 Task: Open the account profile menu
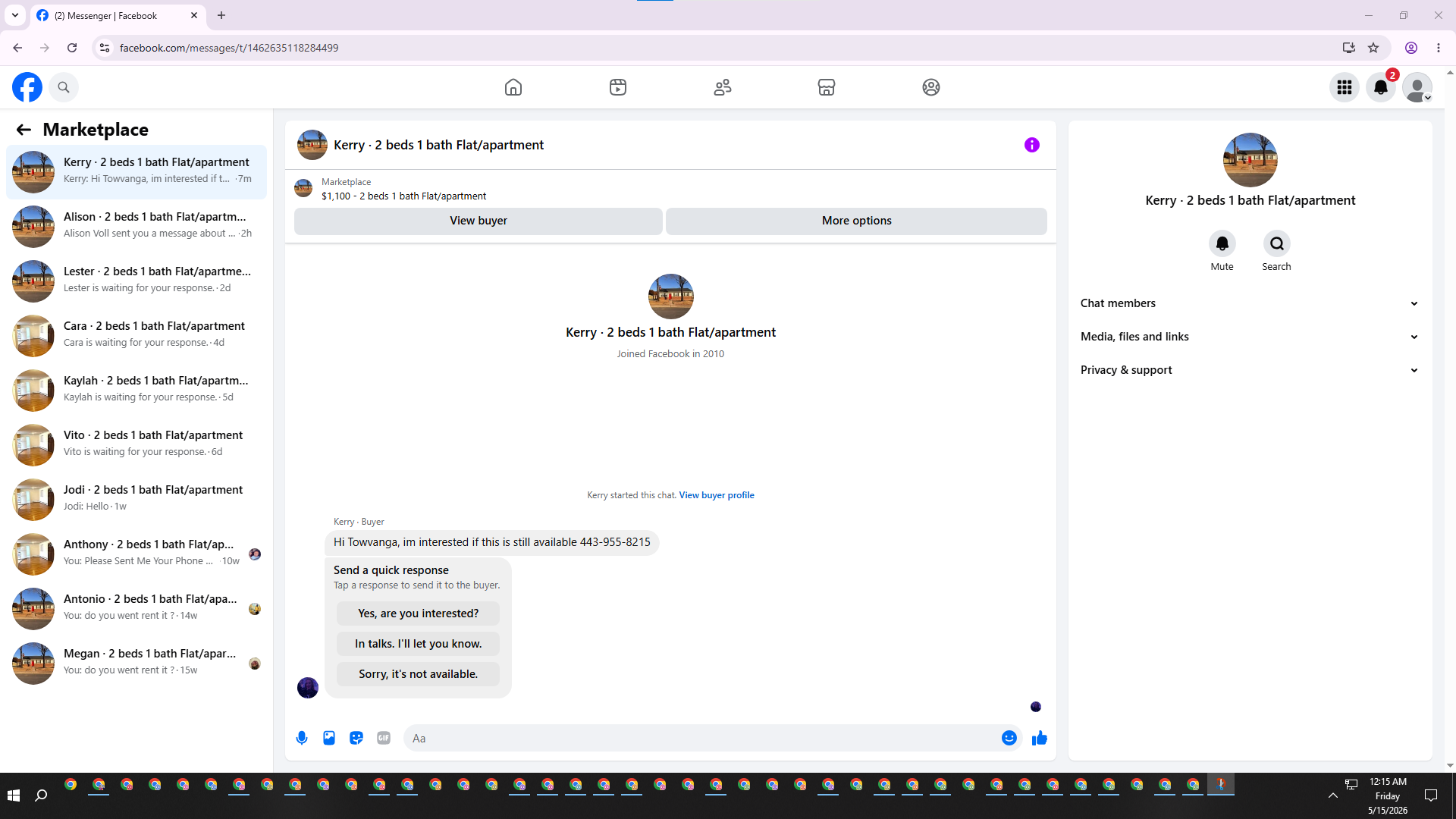pyautogui.click(x=1417, y=87)
